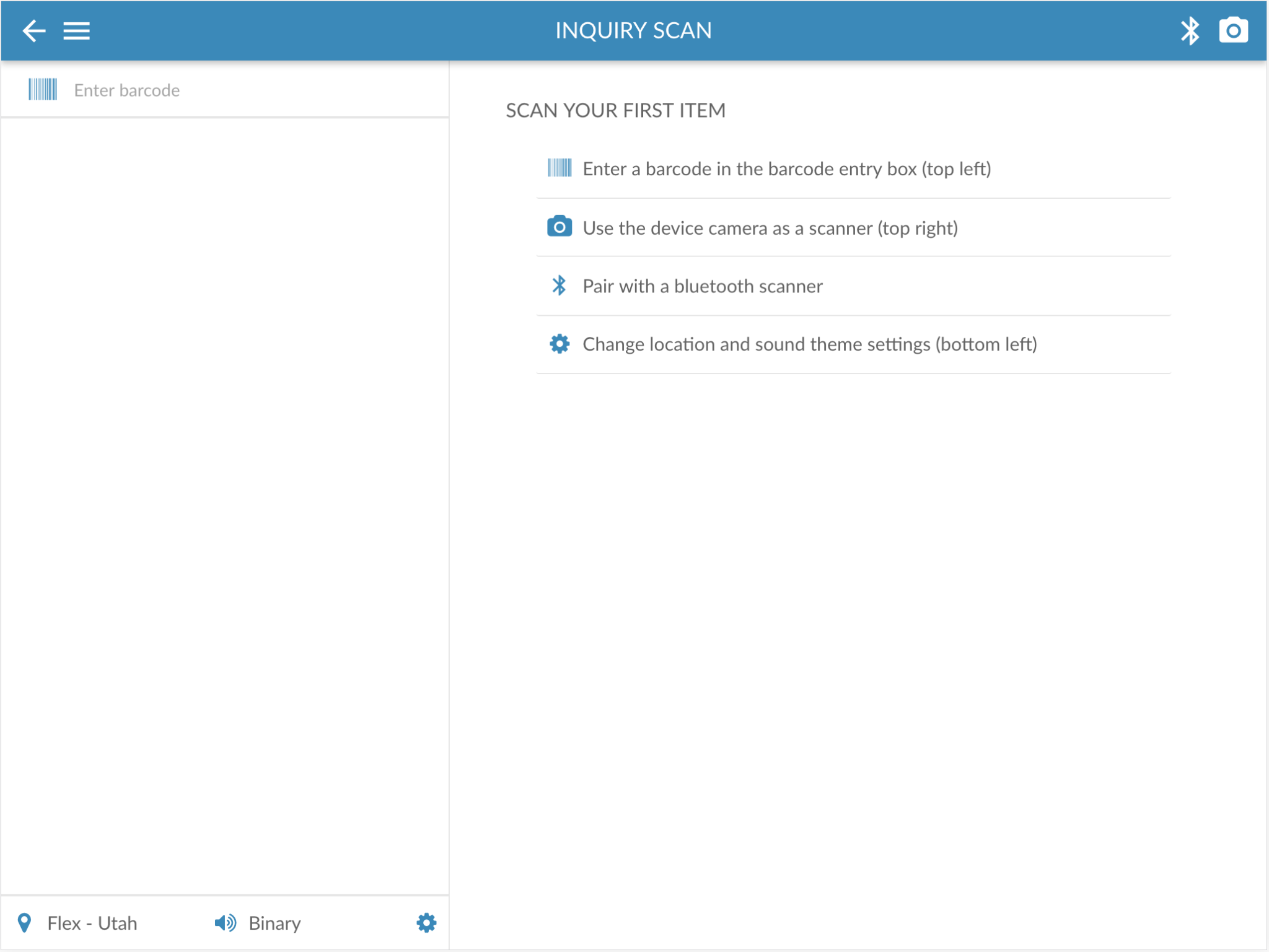
Task: Click the speaker sound icon
Action: 225,923
